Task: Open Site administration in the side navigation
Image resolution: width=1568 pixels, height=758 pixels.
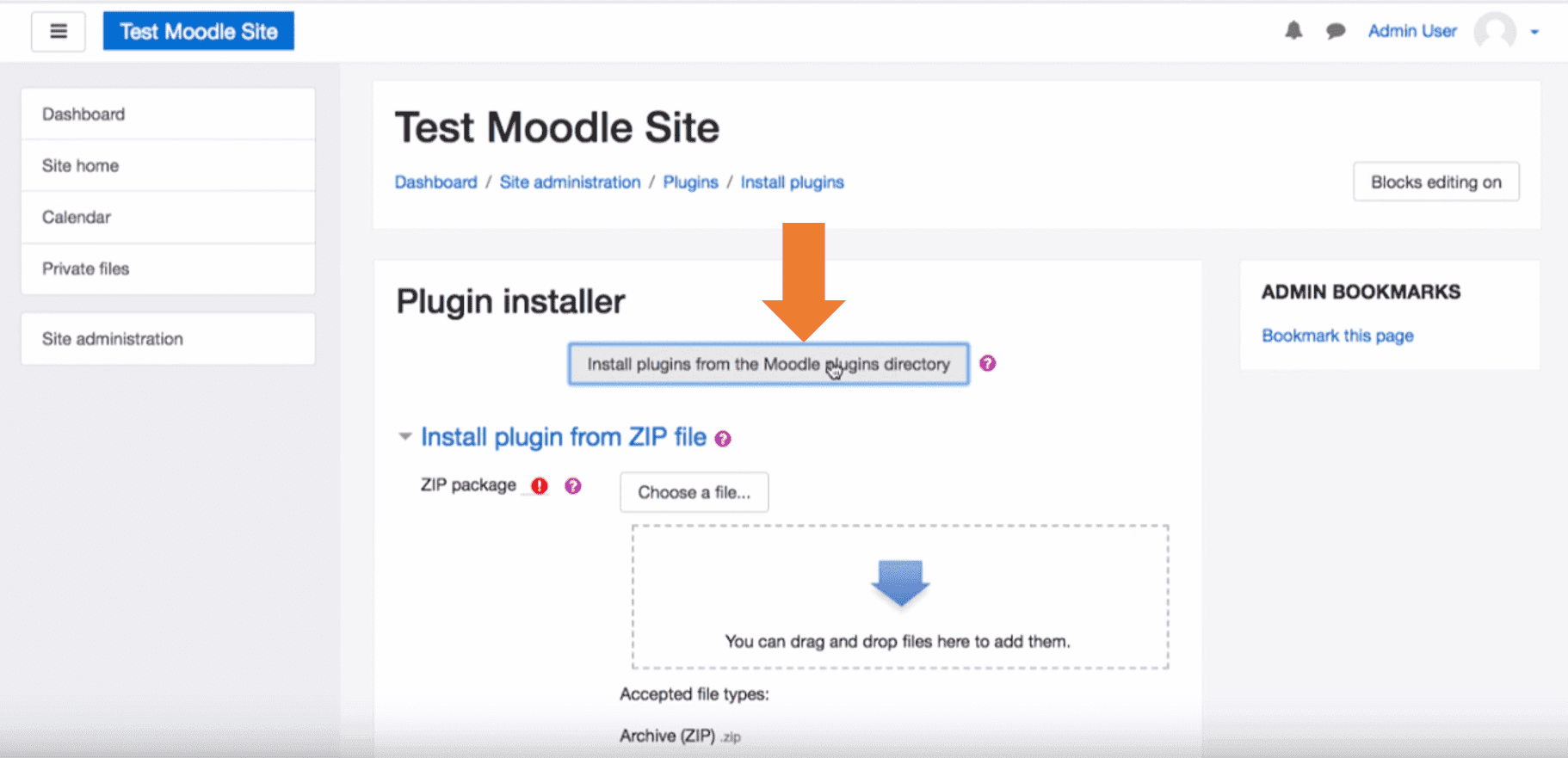Action: click(x=168, y=338)
